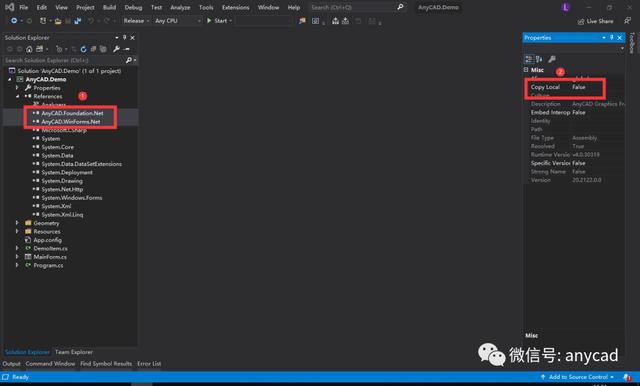Click the Switch Views icon in Solution Explorer
The width and height of the screenshot is (640, 386).
[40, 49]
